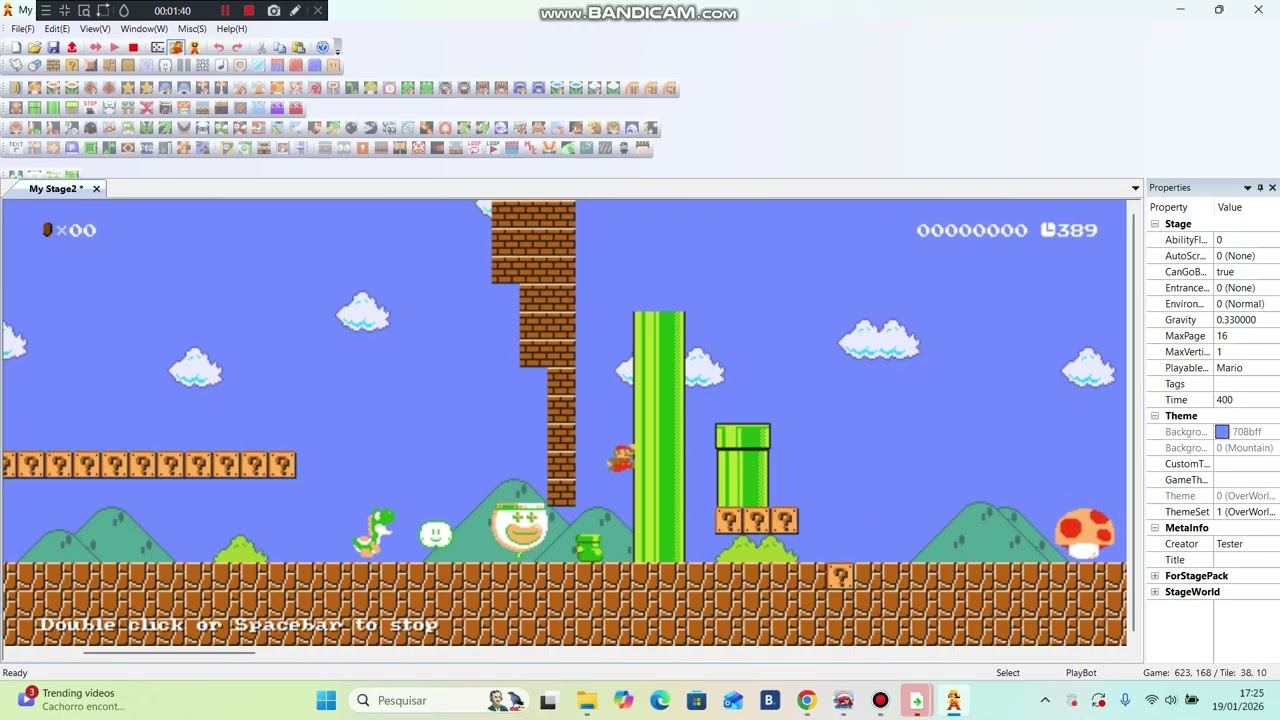The image size is (1280, 720).
Task: Click the Time value 400 field
Action: (1247, 400)
